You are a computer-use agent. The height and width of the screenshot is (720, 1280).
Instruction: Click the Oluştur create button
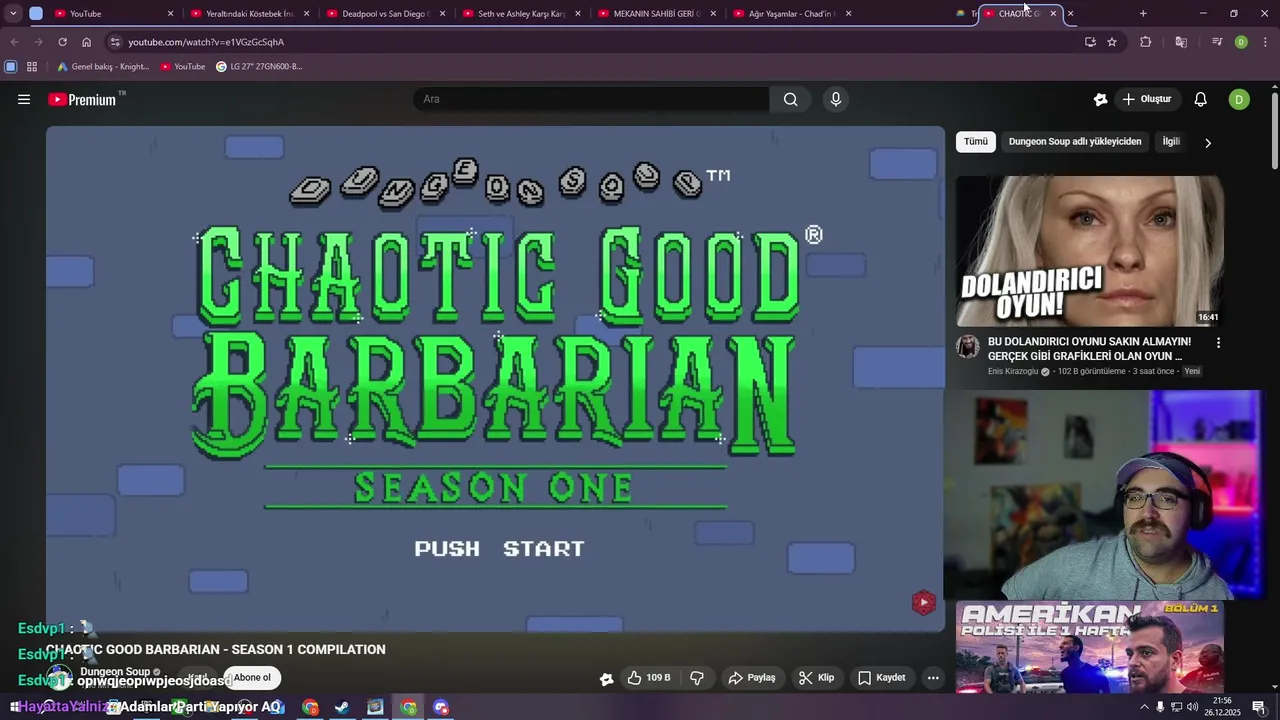(1147, 99)
